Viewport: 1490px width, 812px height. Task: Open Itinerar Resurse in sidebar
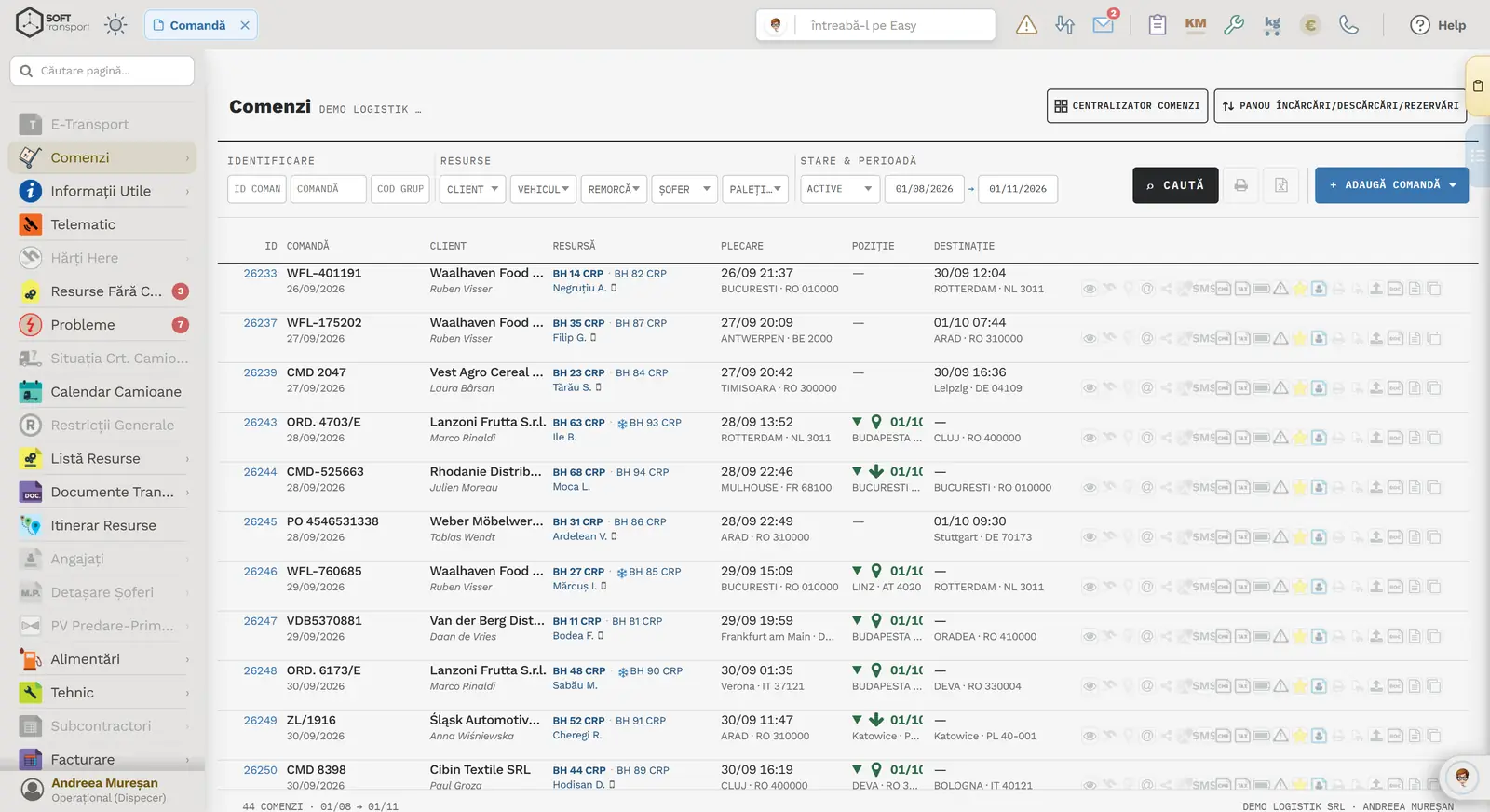102,525
